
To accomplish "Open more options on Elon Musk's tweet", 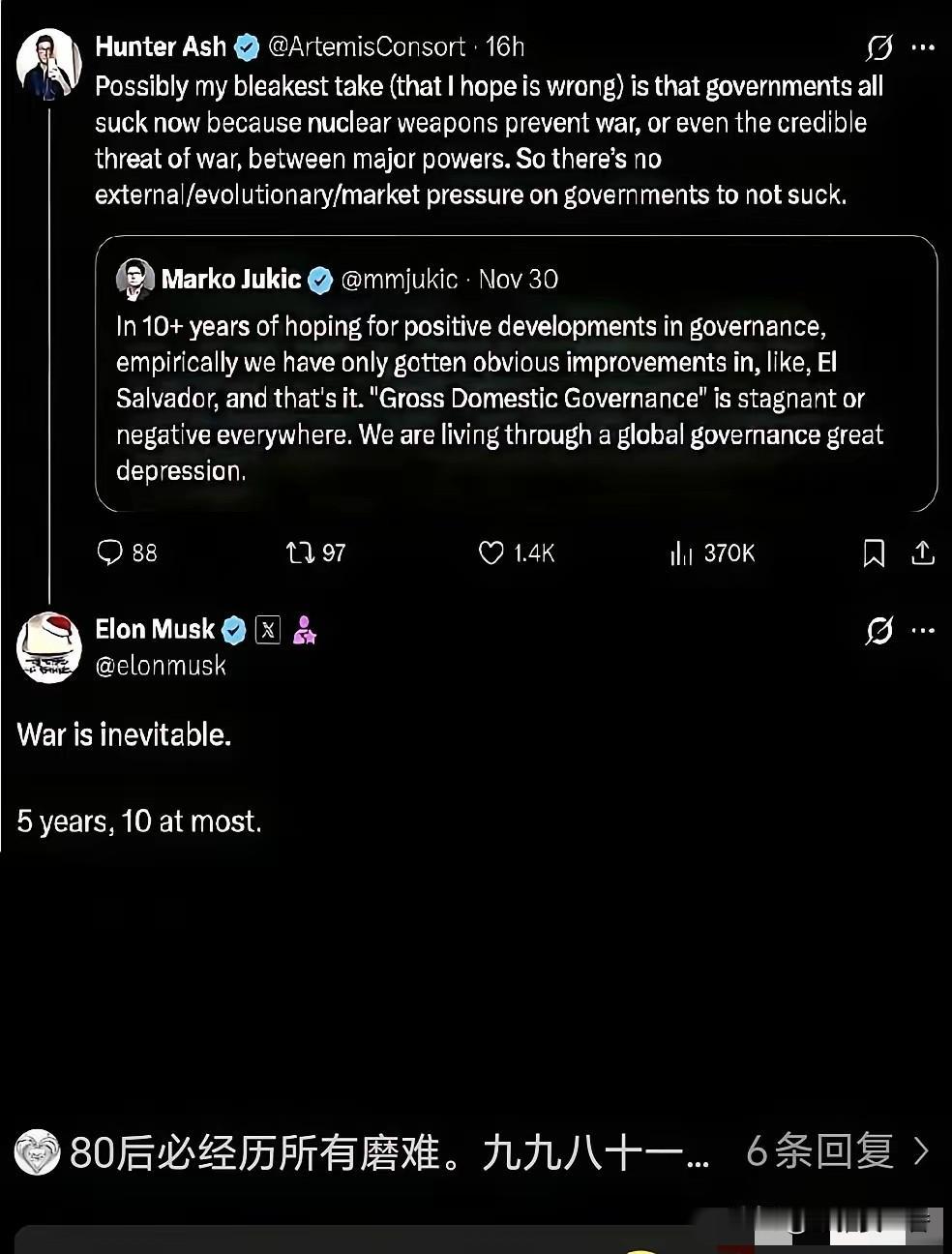I will (924, 631).
